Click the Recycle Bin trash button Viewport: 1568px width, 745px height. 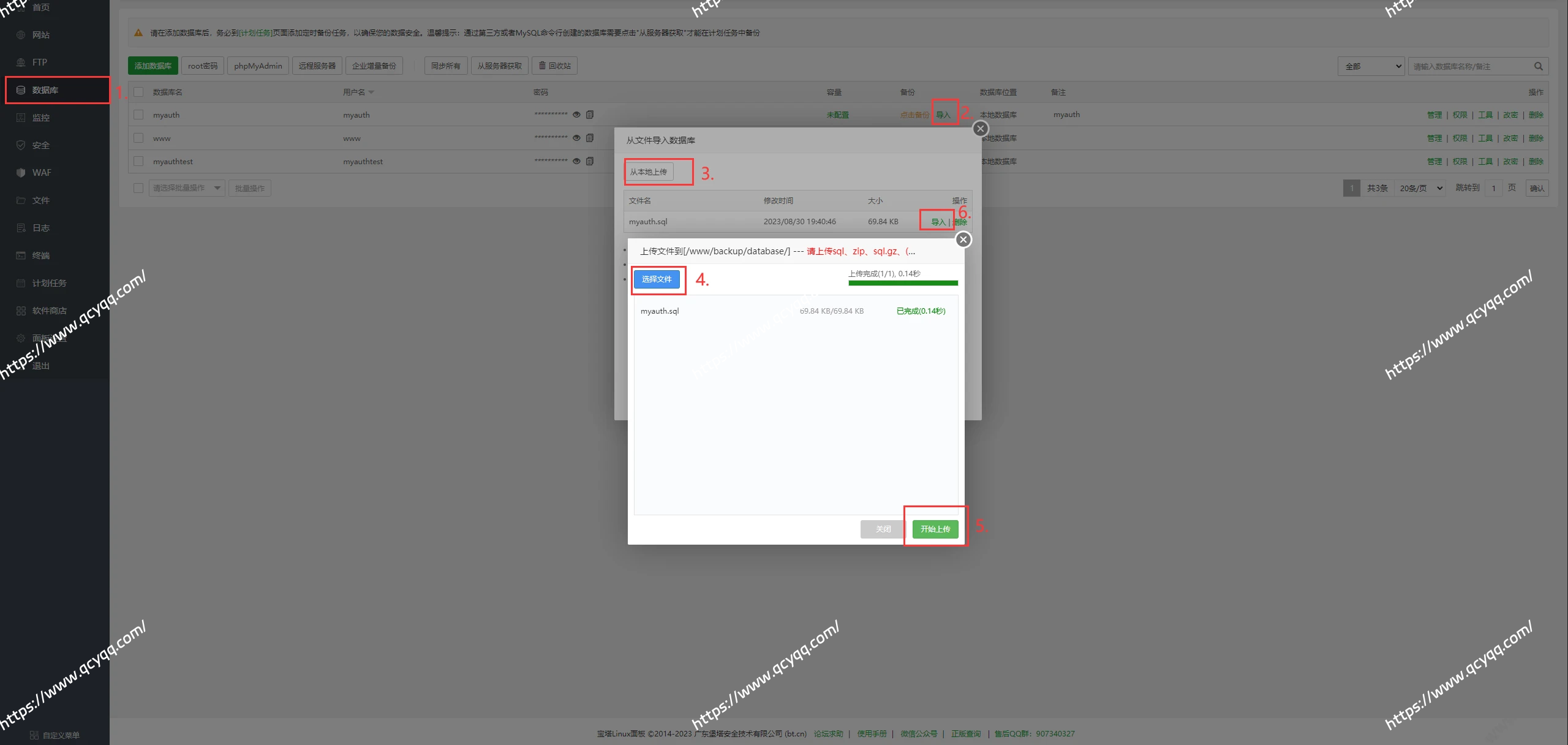[554, 66]
